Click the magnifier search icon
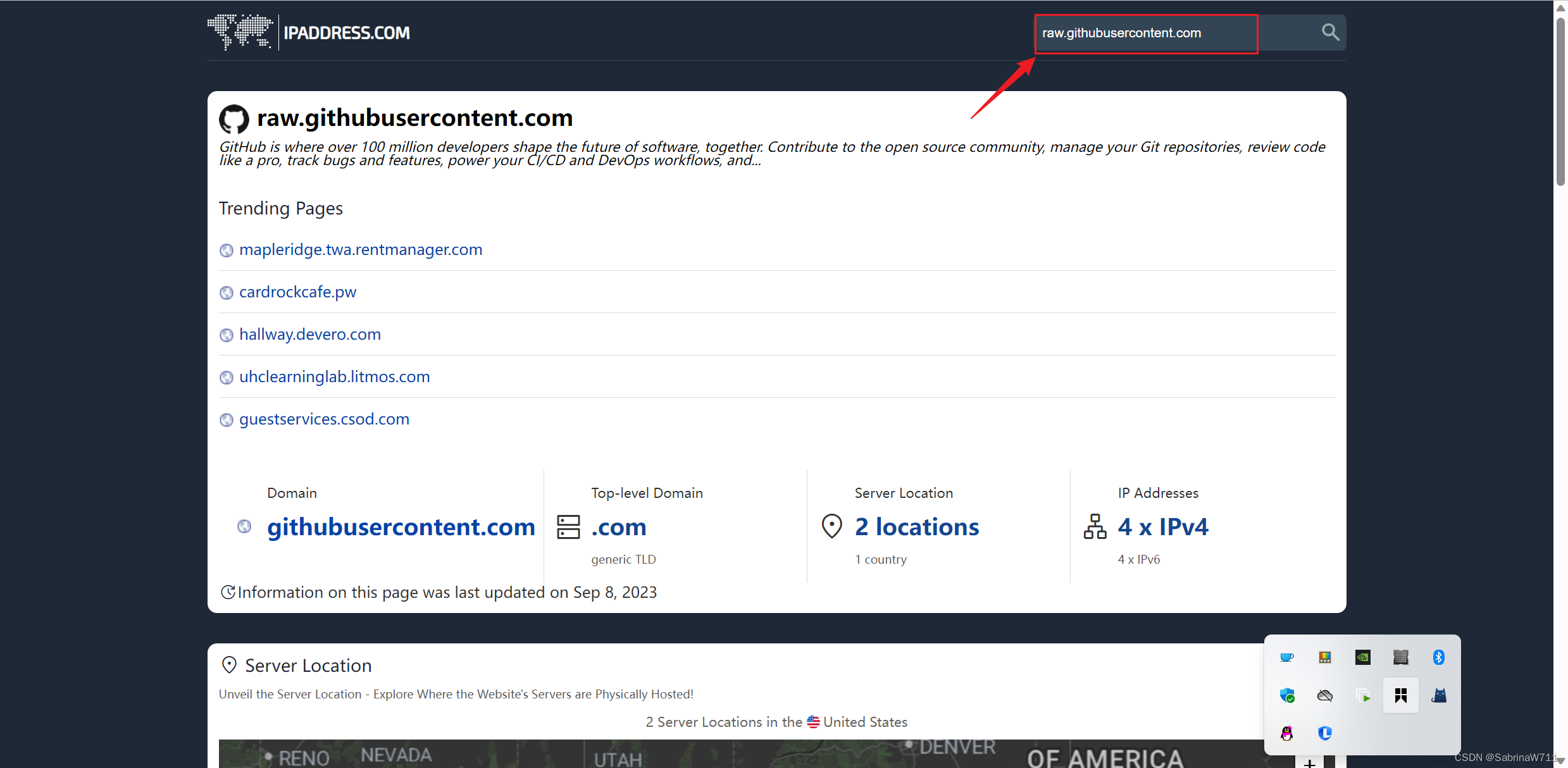 [x=1329, y=32]
